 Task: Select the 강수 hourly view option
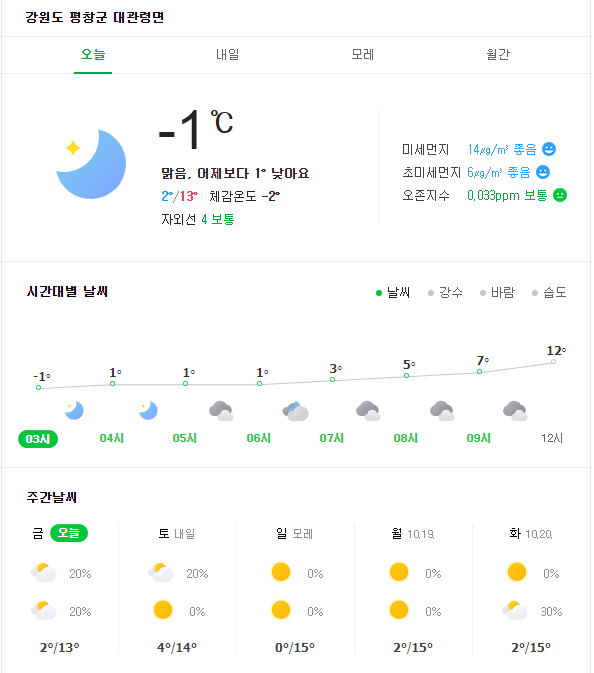[x=446, y=293]
